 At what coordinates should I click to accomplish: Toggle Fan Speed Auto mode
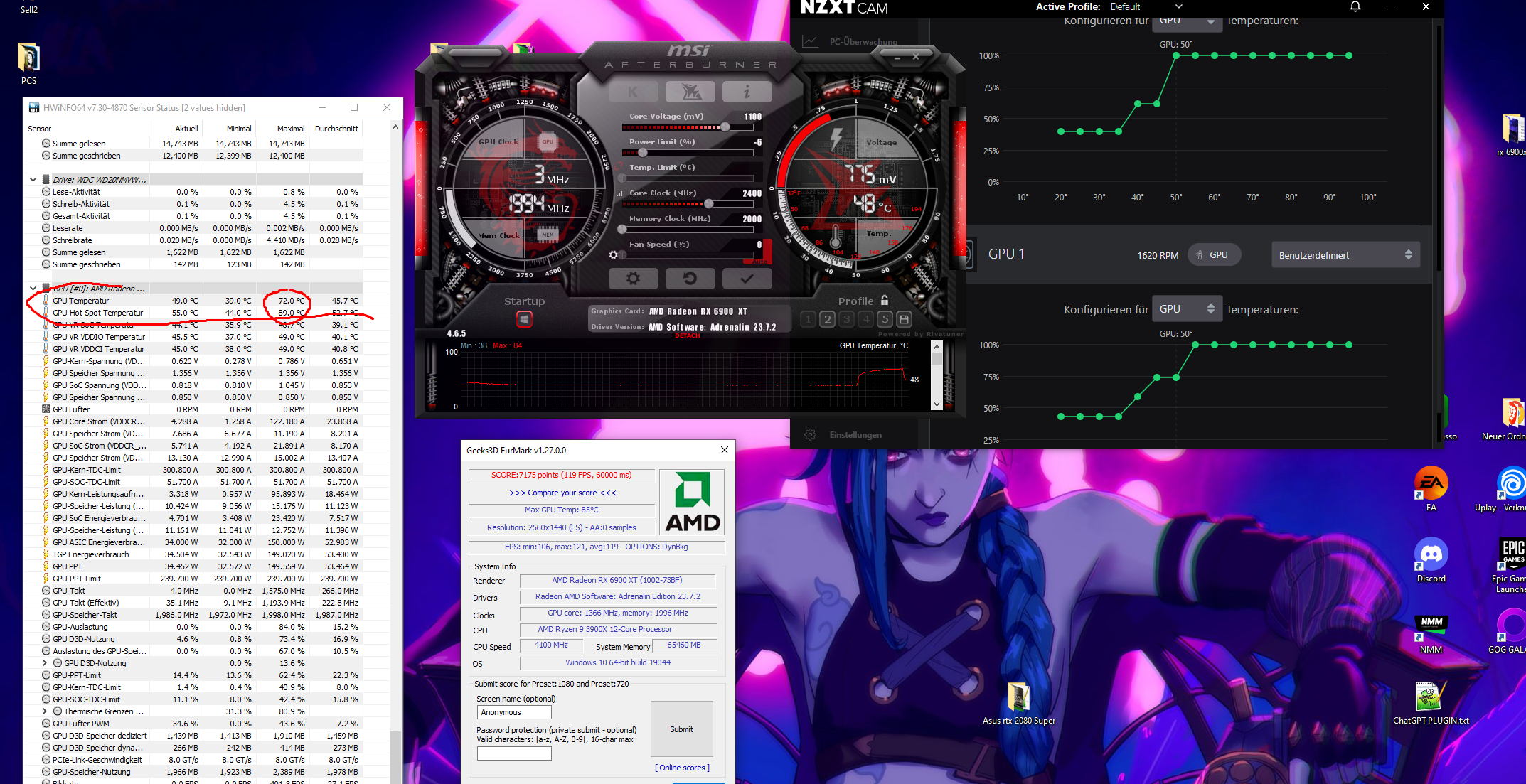pyautogui.click(x=759, y=262)
